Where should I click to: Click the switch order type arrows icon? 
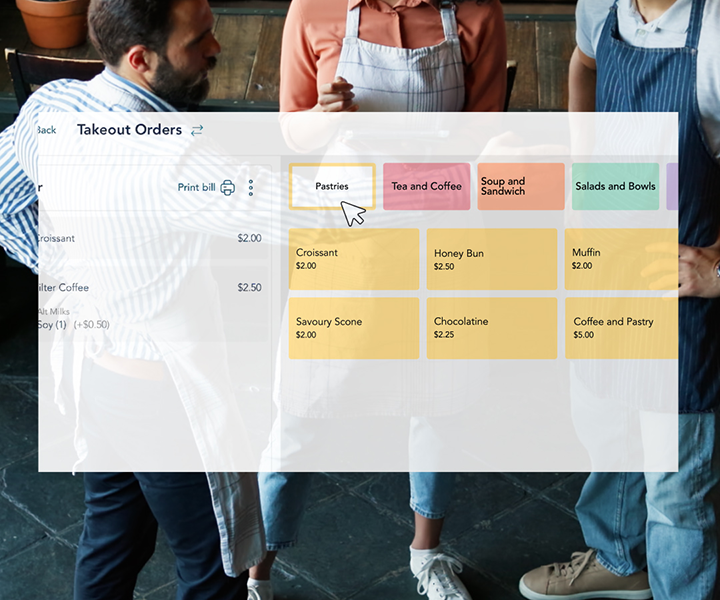[197, 130]
